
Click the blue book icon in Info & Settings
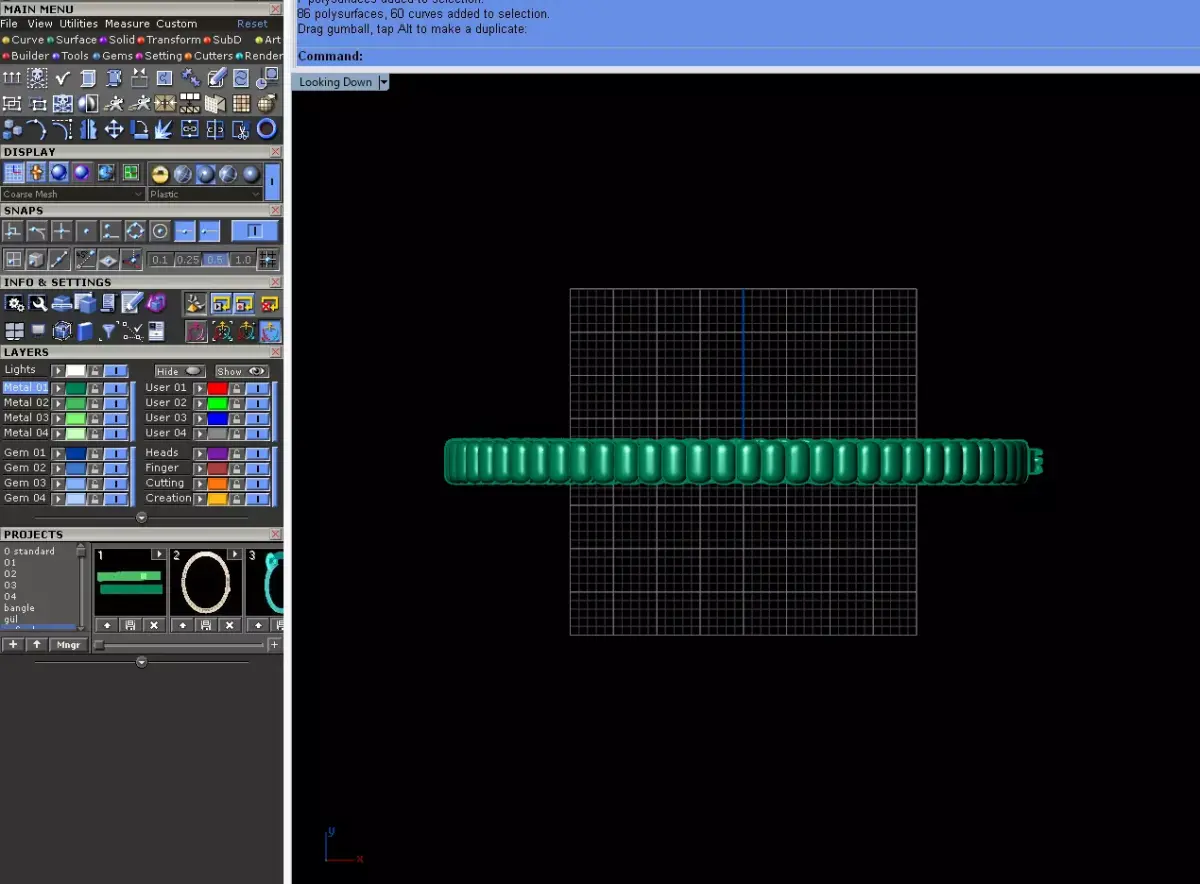85,331
